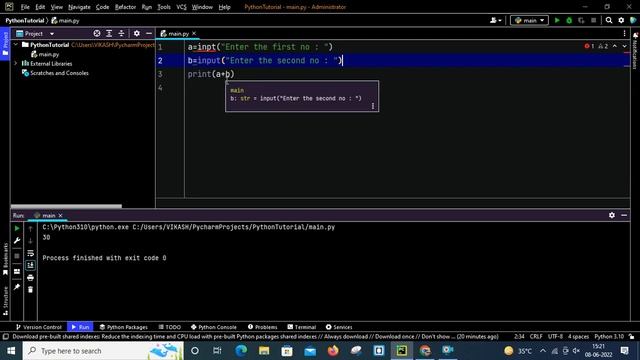Viewport: 640px width, 360px height.
Task: Open the main run configuration dropdown
Action: point(529,20)
